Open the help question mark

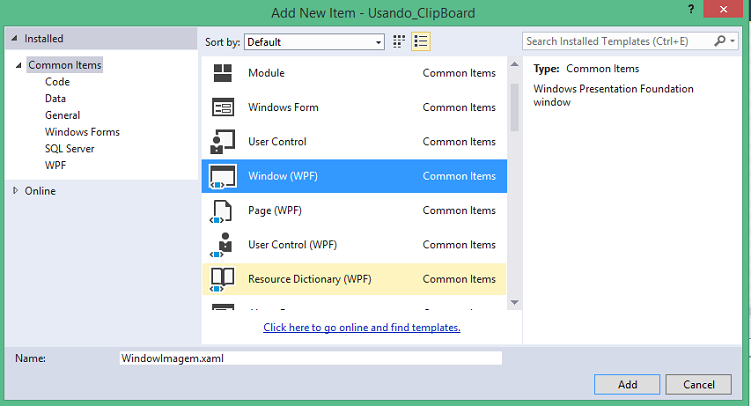pyautogui.click(x=691, y=9)
